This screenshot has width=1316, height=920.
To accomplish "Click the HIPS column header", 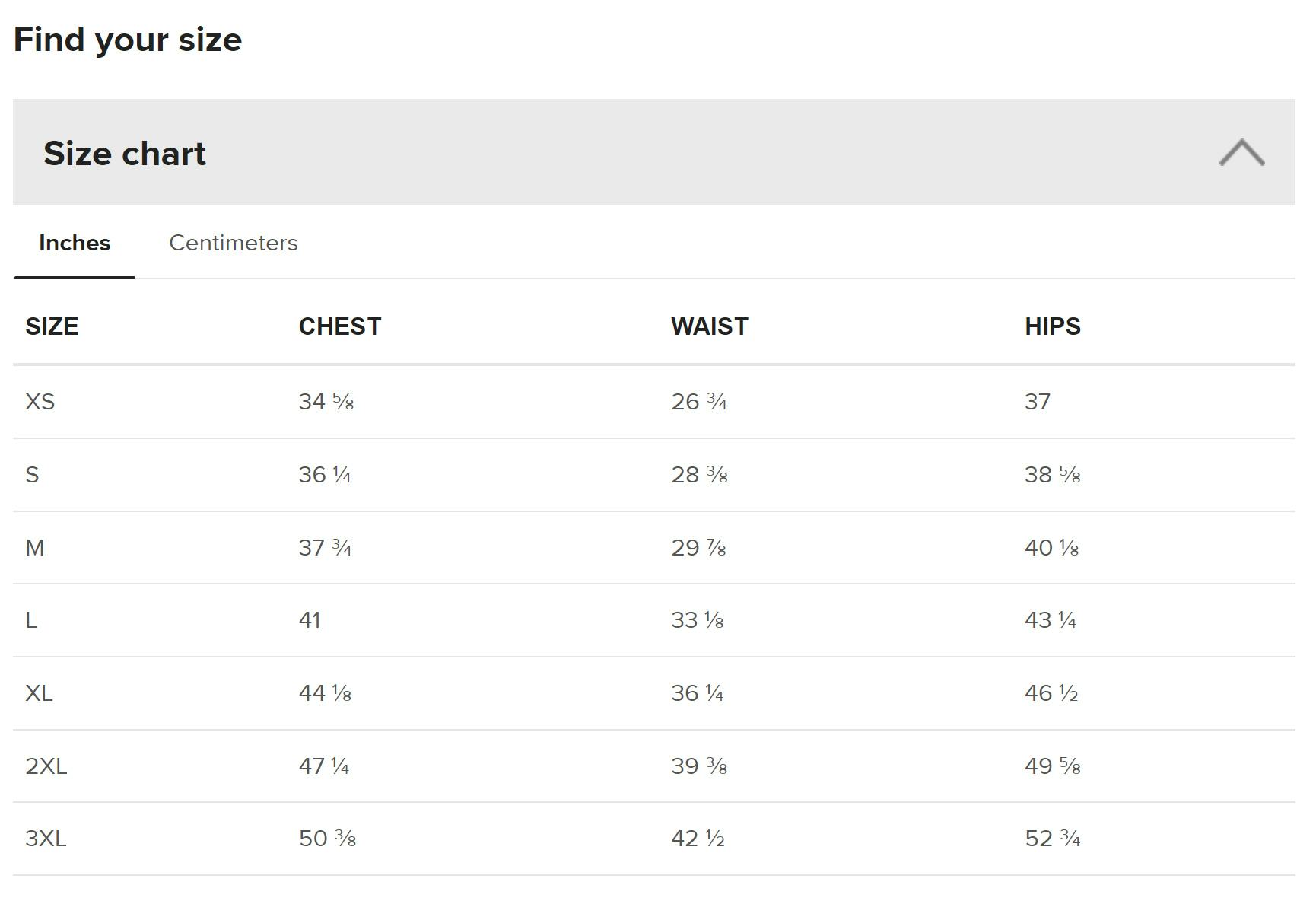I will [x=1052, y=326].
